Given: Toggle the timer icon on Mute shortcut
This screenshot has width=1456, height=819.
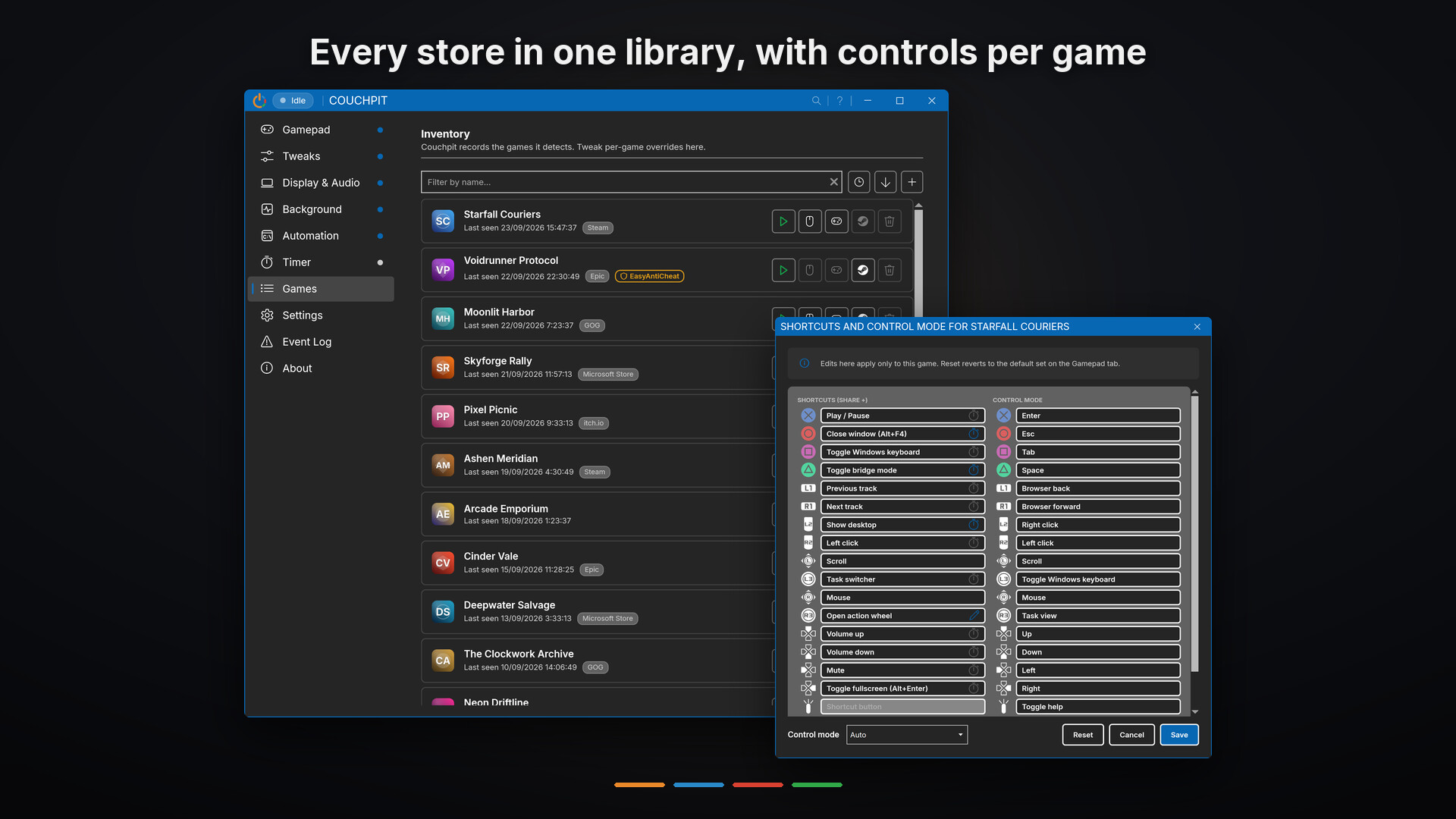Looking at the screenshot, I should coord(974,670).
